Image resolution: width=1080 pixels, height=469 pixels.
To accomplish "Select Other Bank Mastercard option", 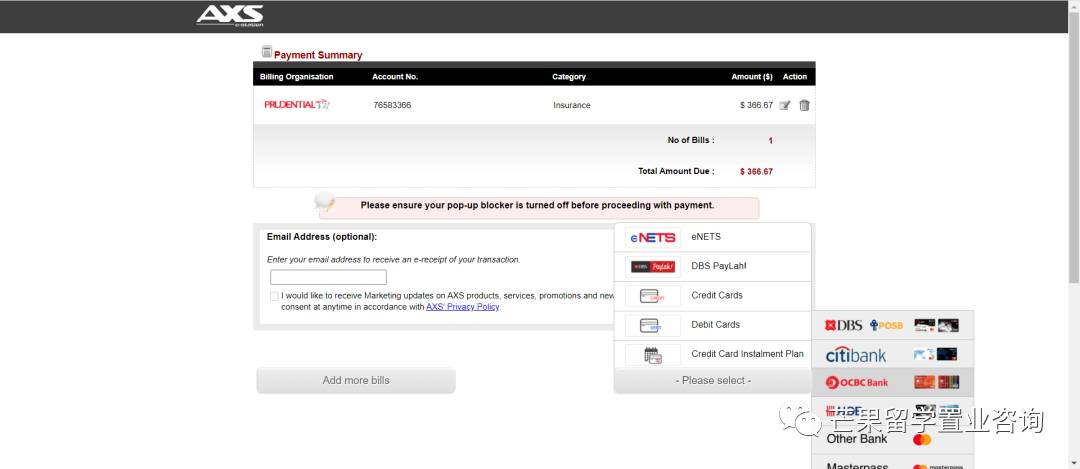I will pyautogui.click(x=891, y=439).
